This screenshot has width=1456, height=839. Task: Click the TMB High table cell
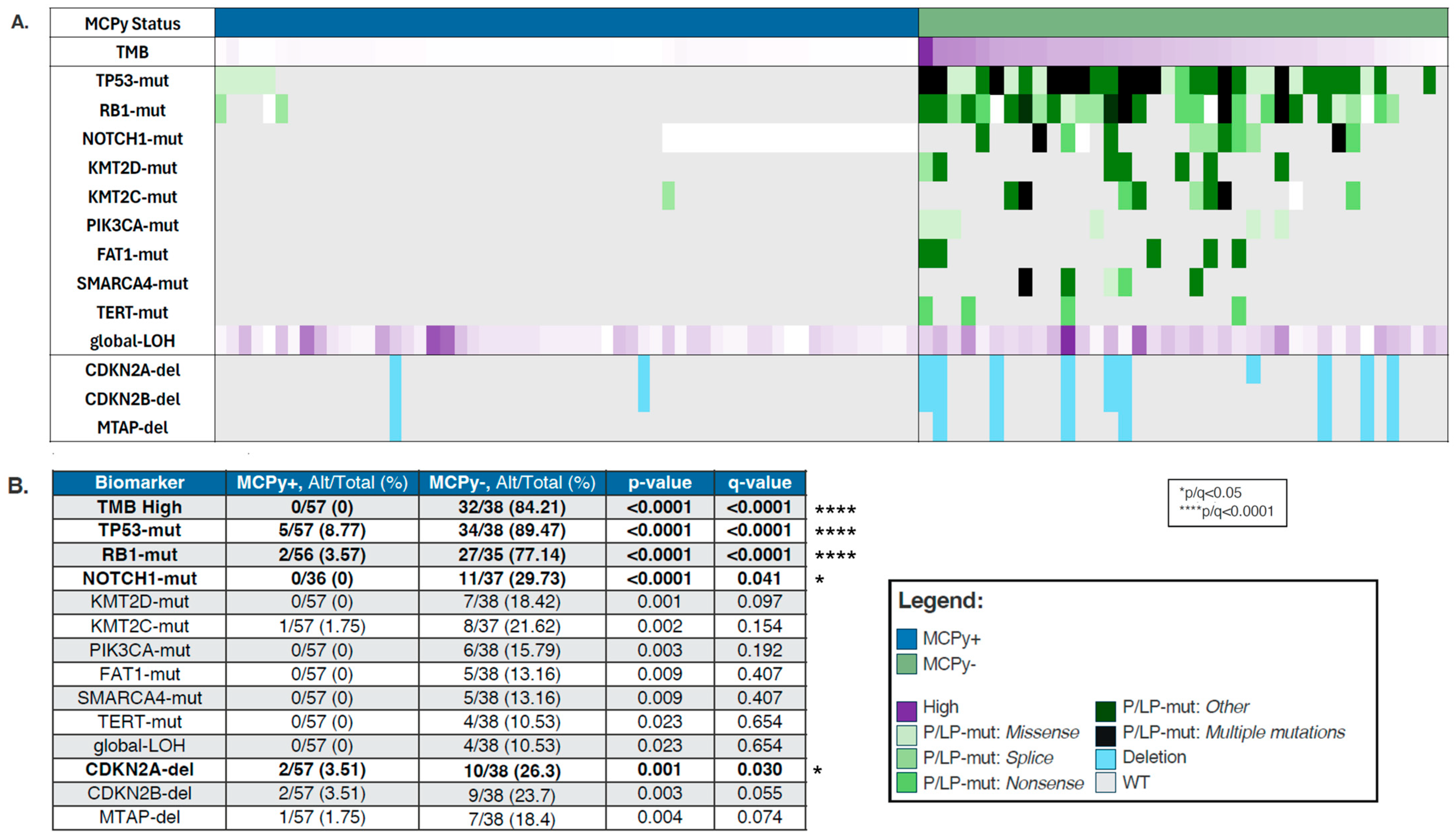[x=139, y=507]
